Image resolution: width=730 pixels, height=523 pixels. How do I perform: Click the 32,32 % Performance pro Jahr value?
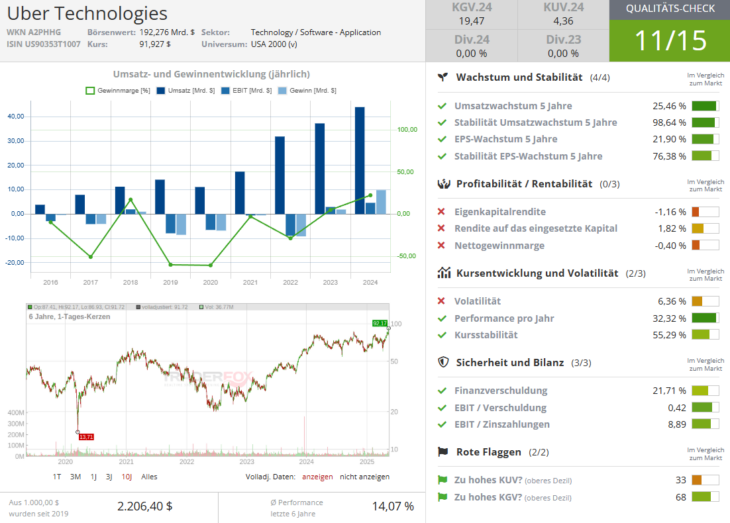pyautogui.click(x=669, y=318)
